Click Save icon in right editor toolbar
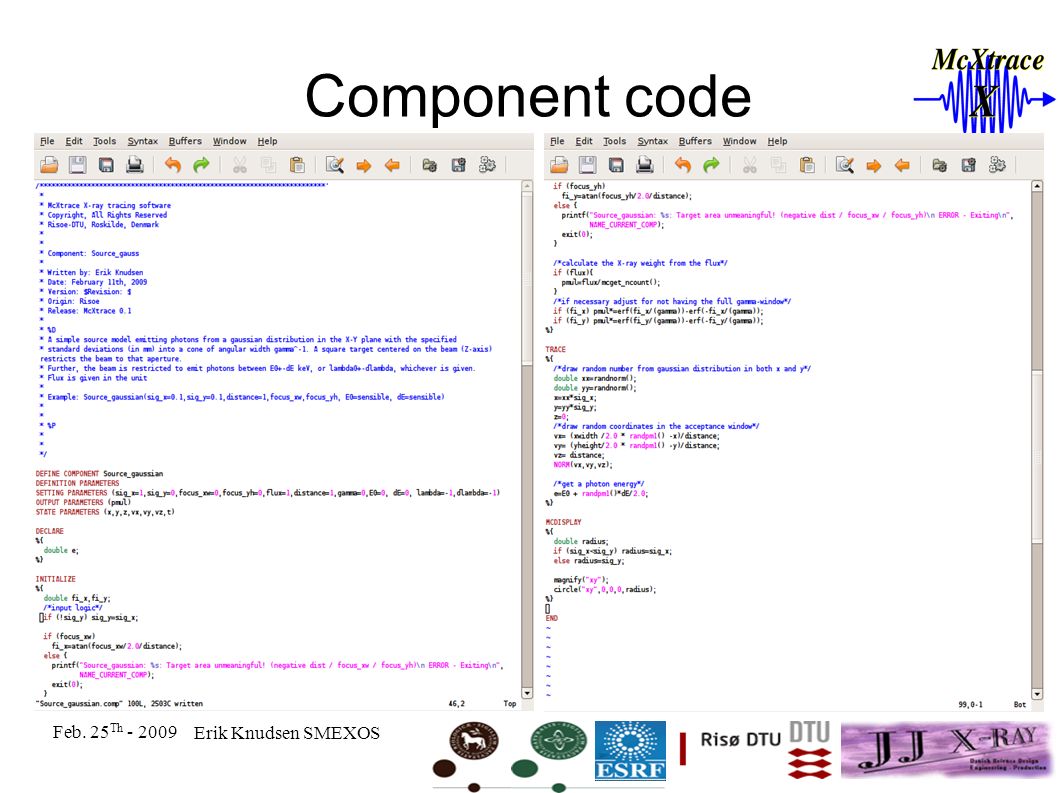Viewport: 1058px width, 793px height. pyautogui.click(x=588, y=165)
